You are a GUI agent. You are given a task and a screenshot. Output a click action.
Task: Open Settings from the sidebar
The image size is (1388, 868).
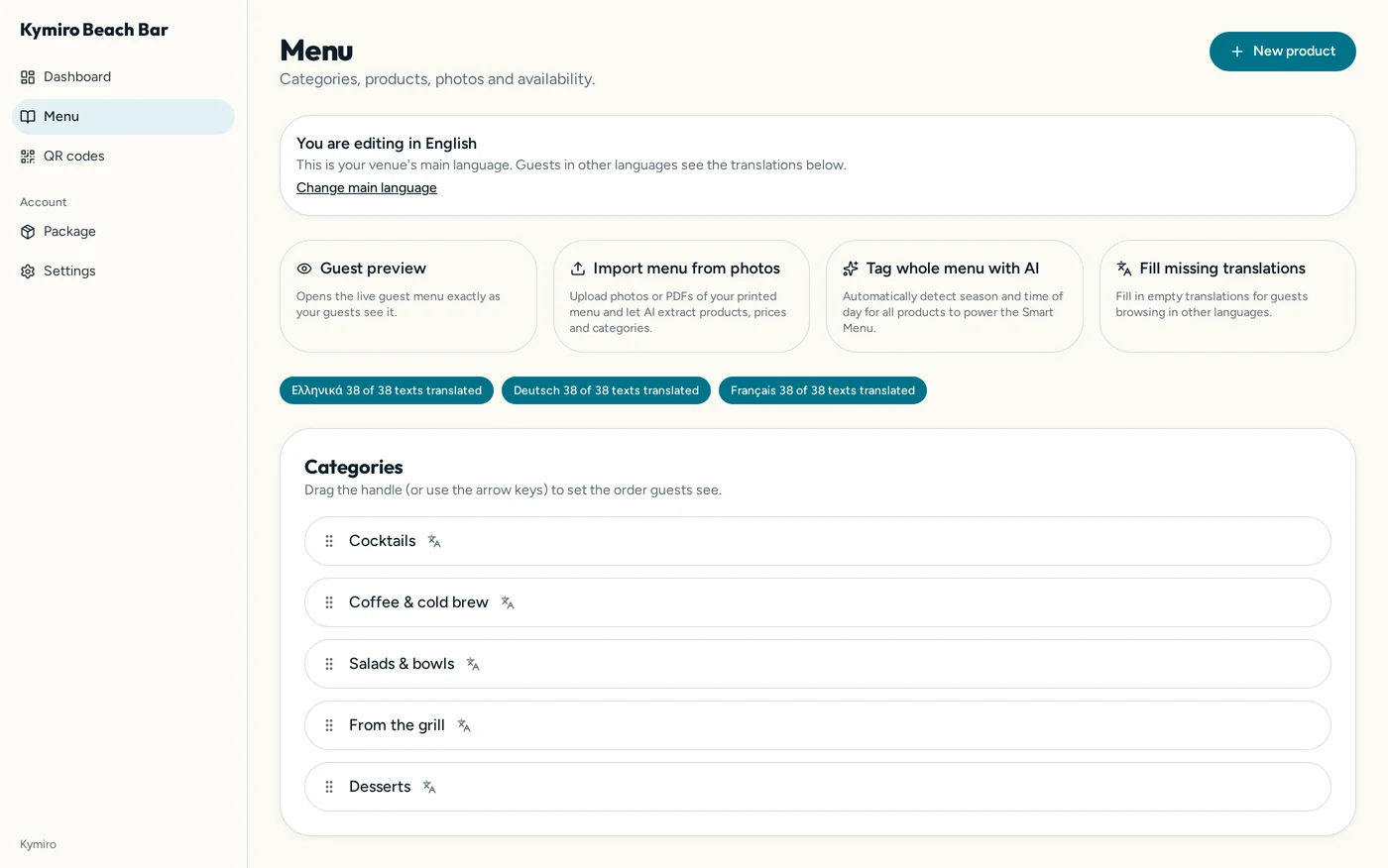click(x=123, y=271)
